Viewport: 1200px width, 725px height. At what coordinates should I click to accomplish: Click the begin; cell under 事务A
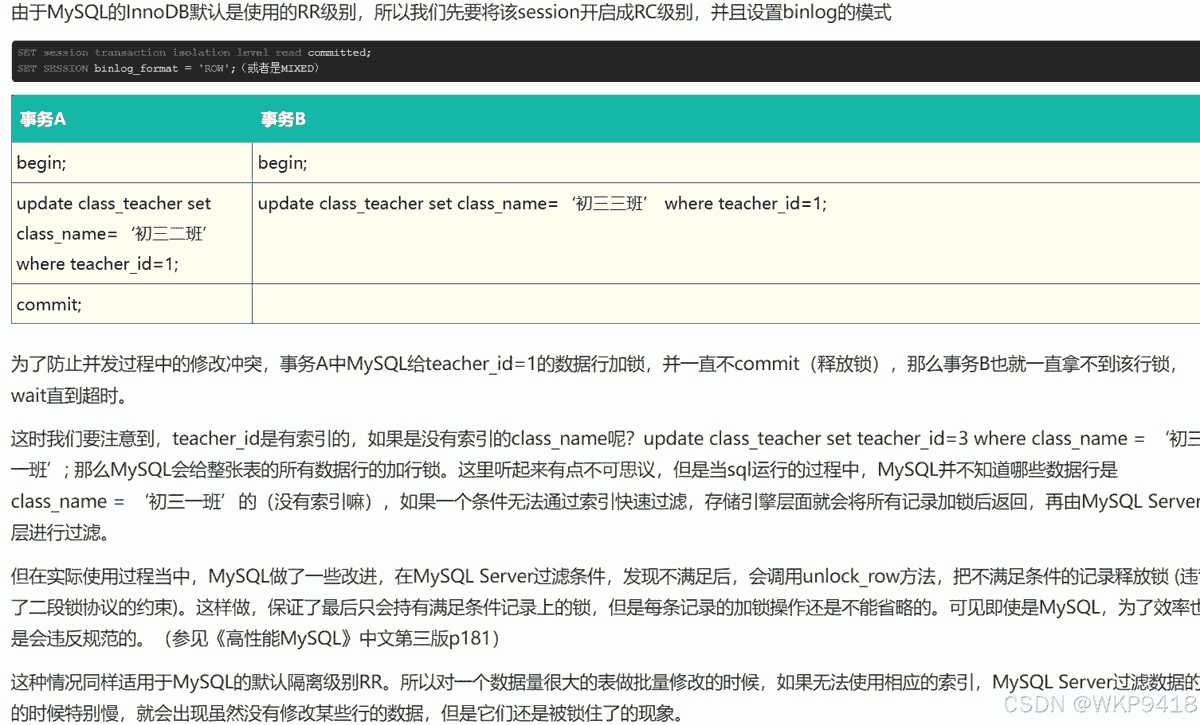click(x=42, y=162)
